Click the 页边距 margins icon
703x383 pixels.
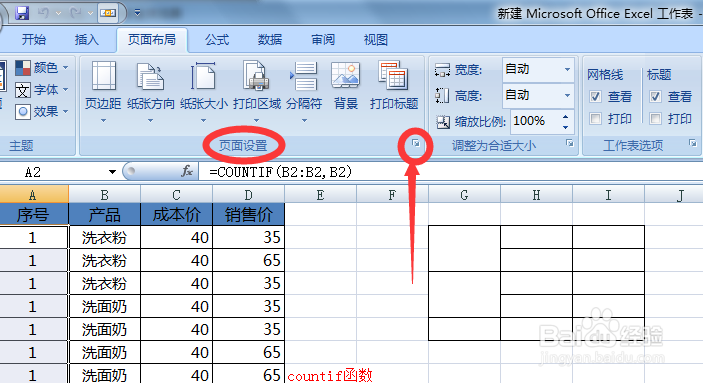pos(104,76)
